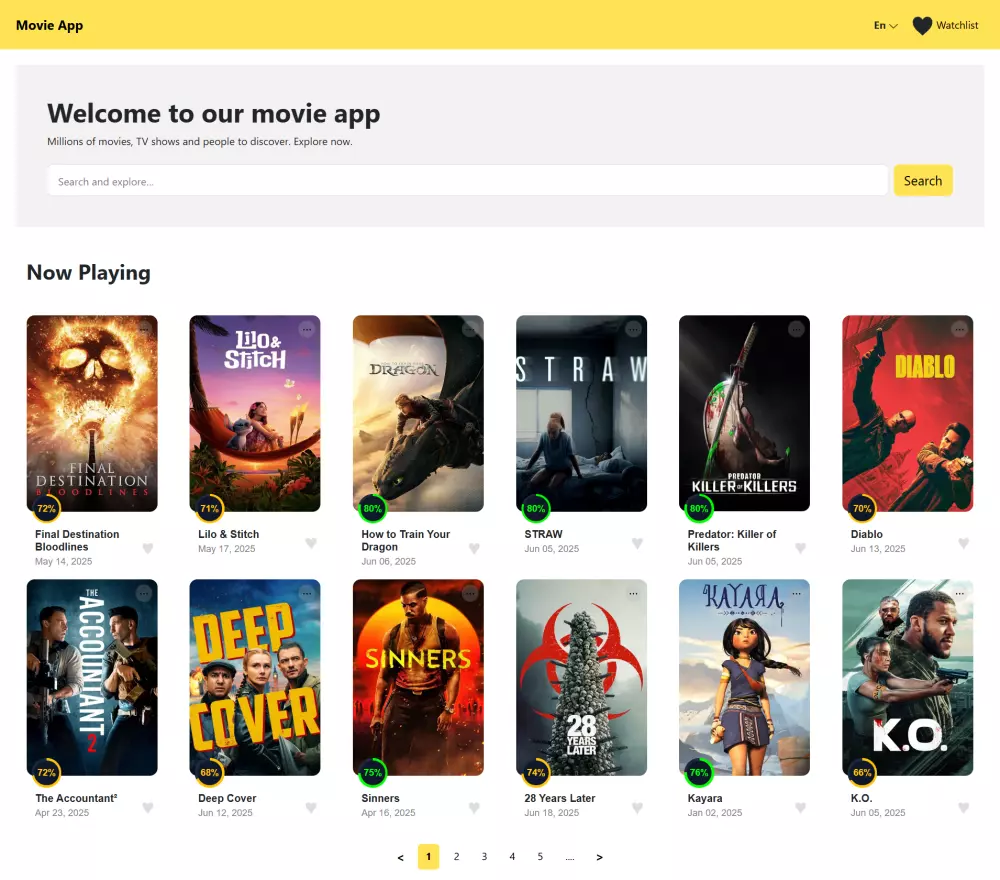The width and height of the screenshot is (1000, 880).
Task: Click the Movie App logo in the header
Action: (49, 25)
